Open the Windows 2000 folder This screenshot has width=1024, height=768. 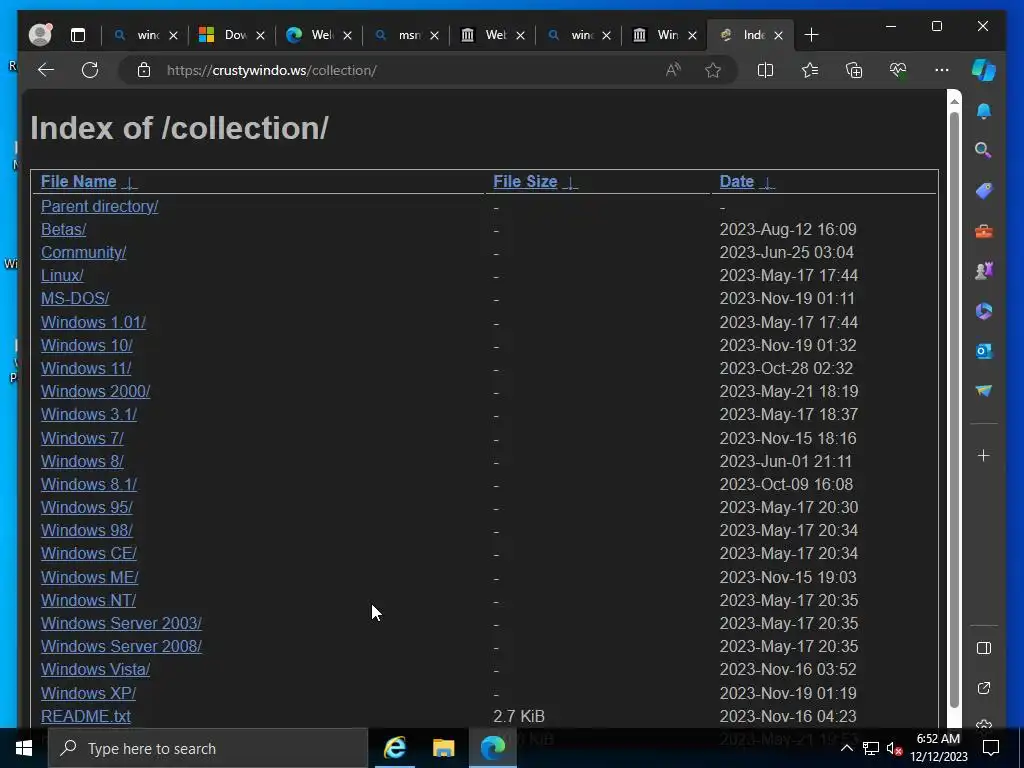tap(95, 391)
